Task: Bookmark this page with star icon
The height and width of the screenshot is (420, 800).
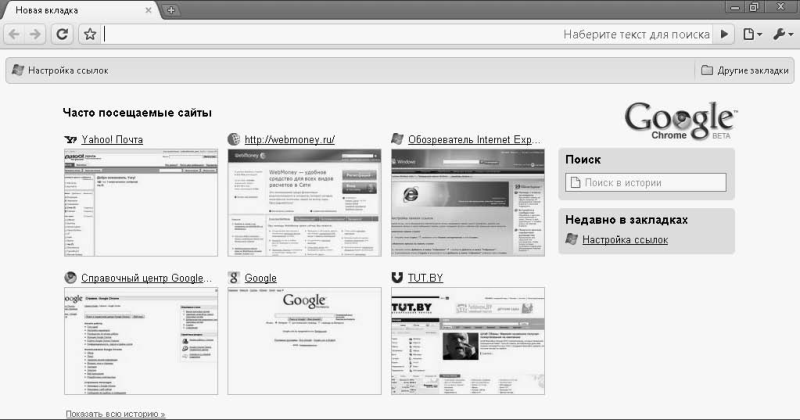Action: pyautogui.click(x=89, y=34)
